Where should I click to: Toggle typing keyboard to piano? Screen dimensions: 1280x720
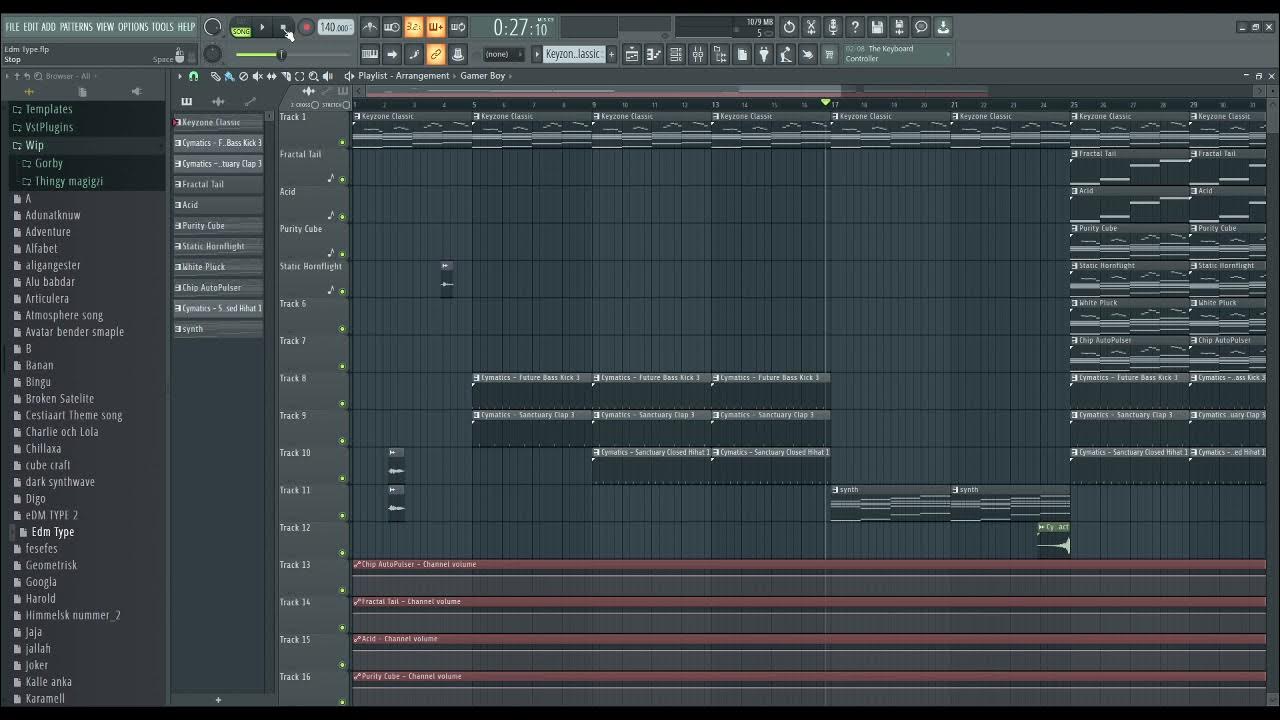pos(370,54)
